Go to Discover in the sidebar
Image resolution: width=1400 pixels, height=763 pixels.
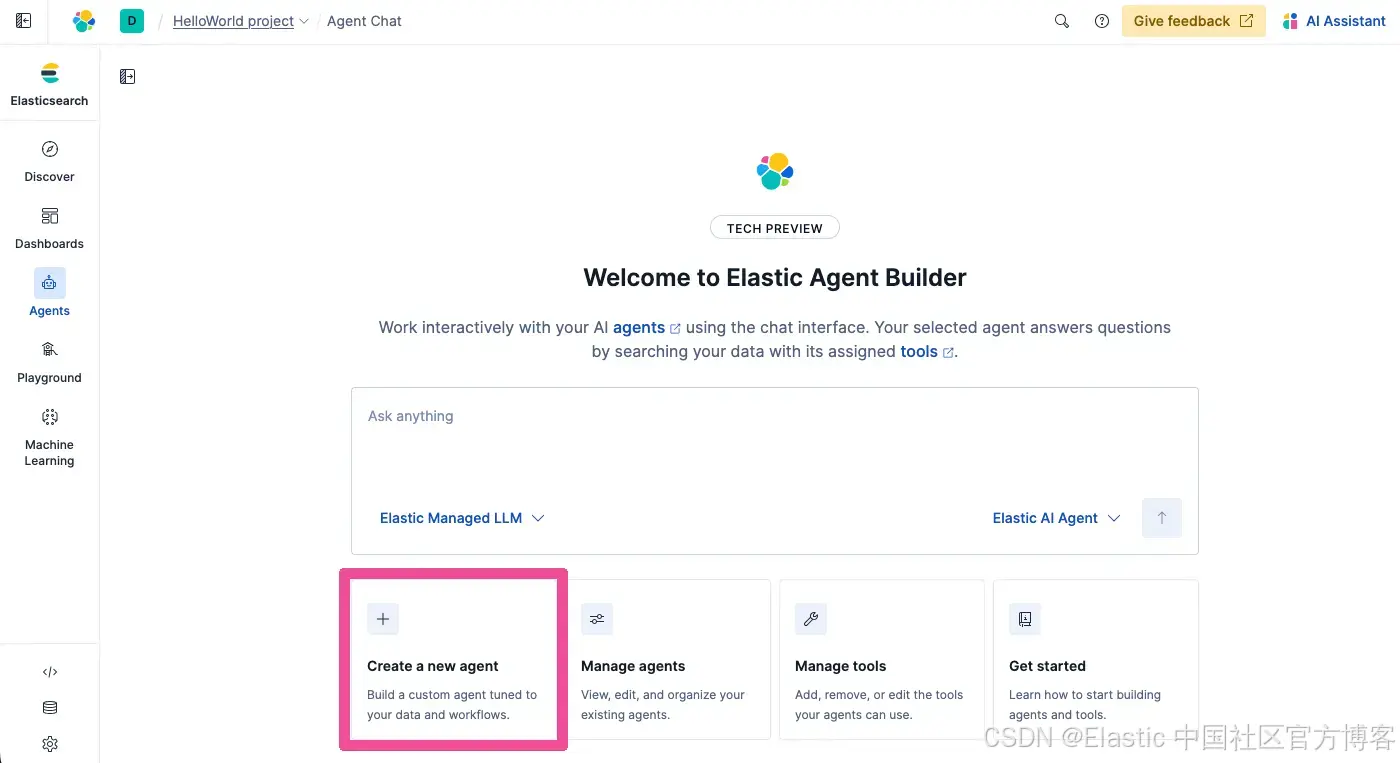click(x=49, y=162)
